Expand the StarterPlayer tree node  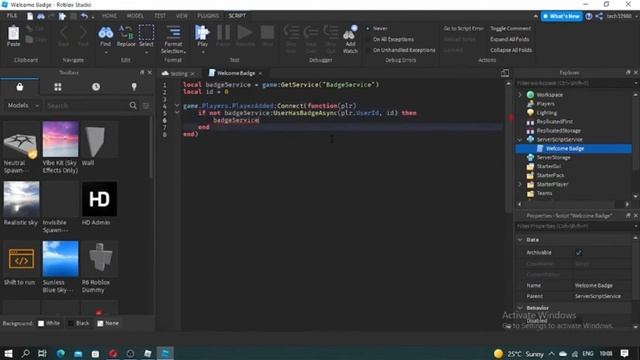520,184
